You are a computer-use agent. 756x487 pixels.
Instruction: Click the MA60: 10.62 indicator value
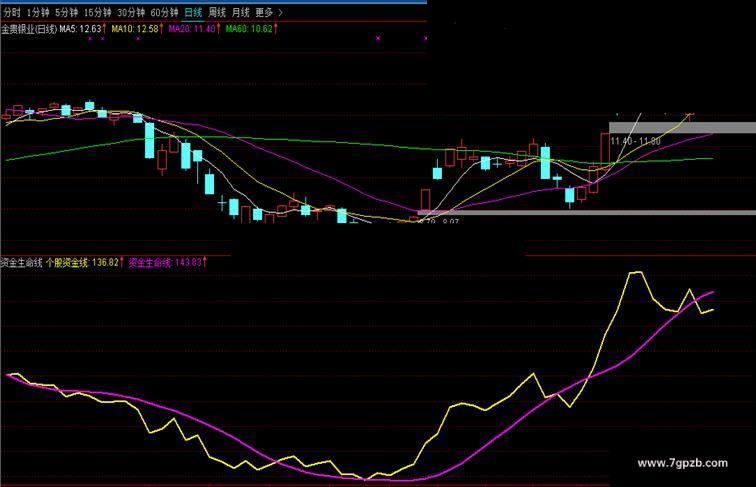(x=249, y=29)
